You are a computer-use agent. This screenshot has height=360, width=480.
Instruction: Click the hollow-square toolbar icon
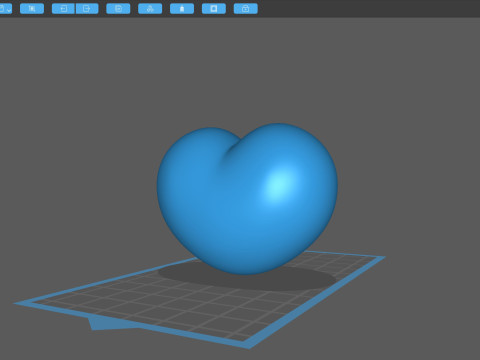click(x=214, y=9)
